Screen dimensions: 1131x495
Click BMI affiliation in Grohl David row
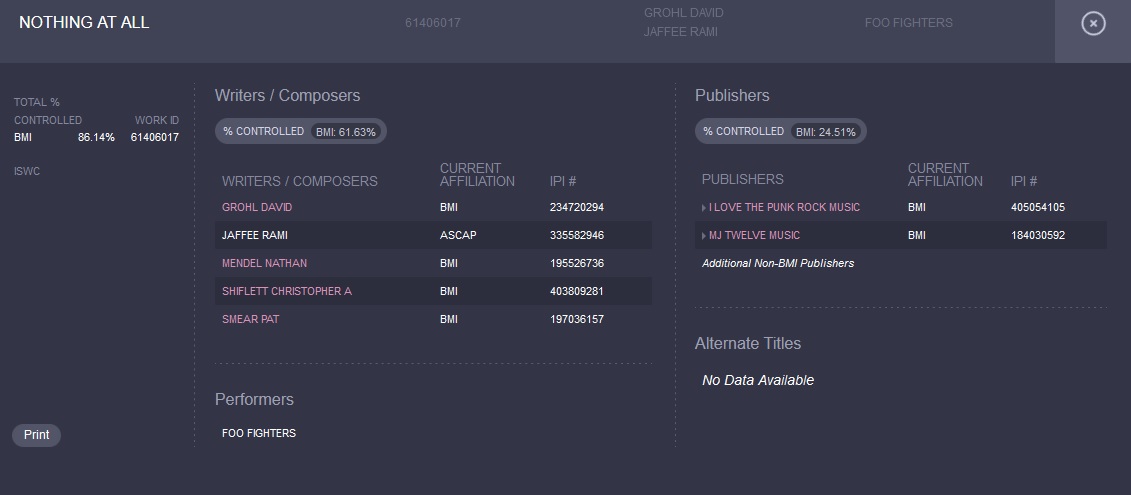(449, 208)
